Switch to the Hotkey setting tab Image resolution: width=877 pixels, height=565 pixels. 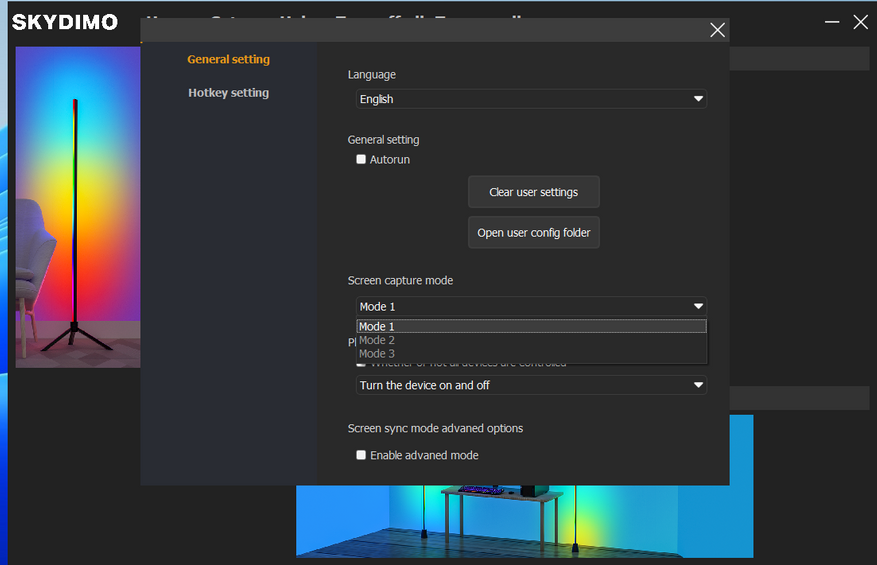(228, 93)
